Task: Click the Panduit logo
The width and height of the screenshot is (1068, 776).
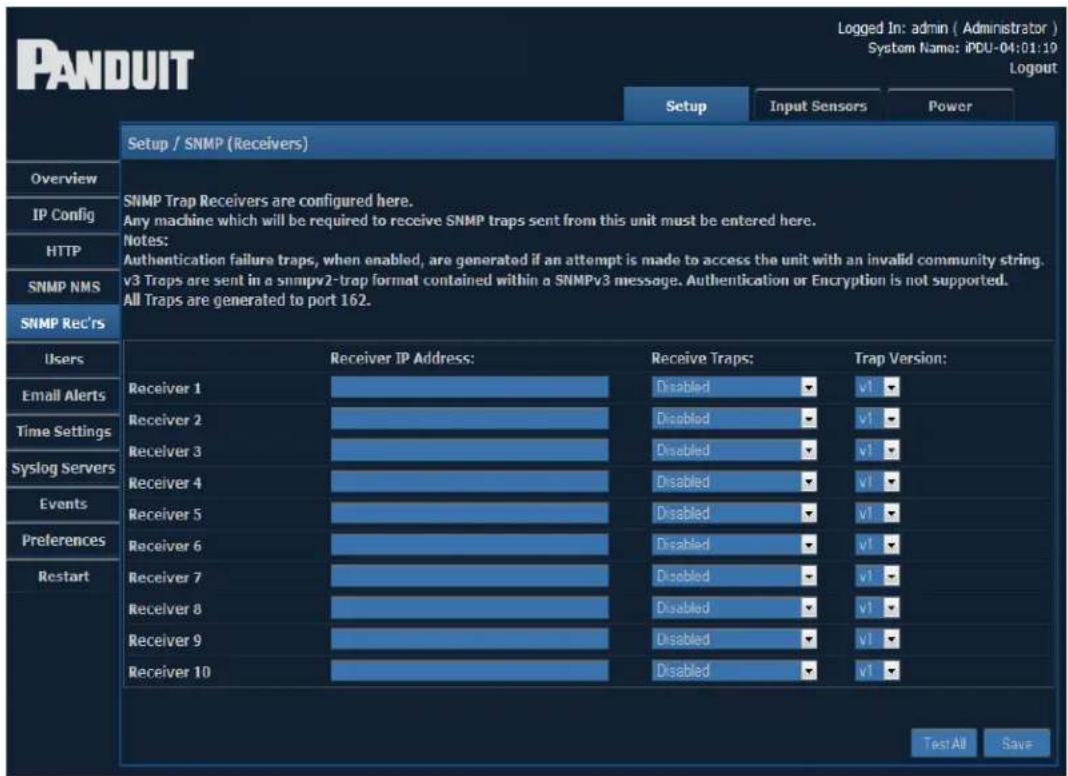Action: pyautogui.click(x=105, y=66)
